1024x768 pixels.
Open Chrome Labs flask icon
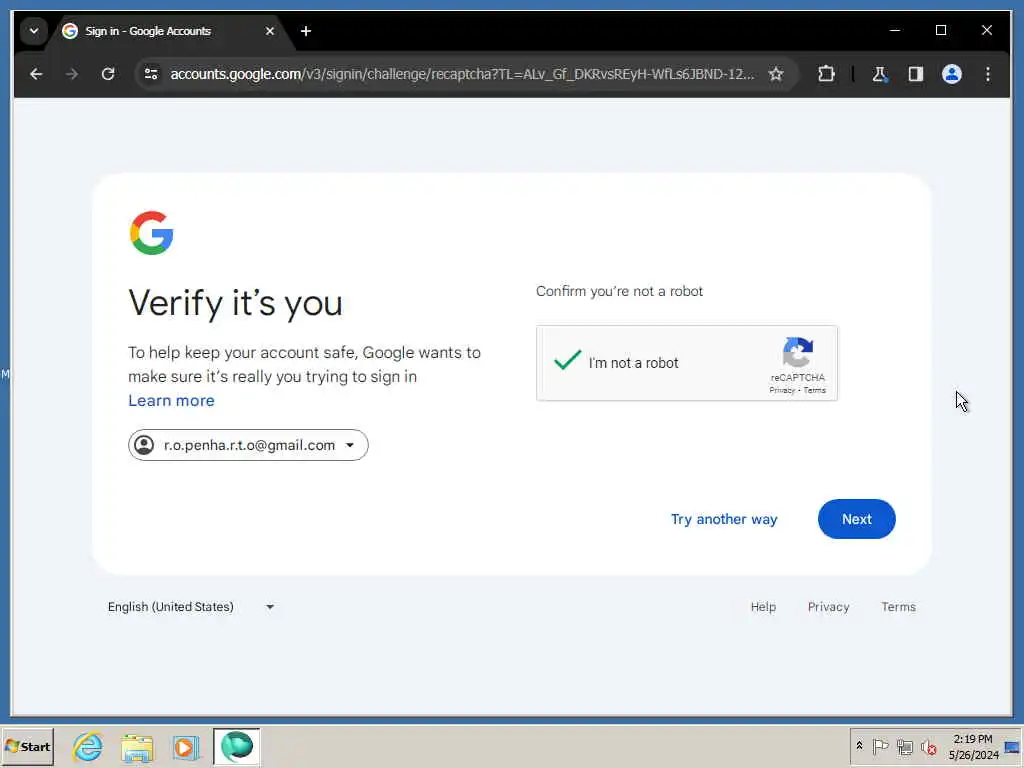[x=880, y=74]
